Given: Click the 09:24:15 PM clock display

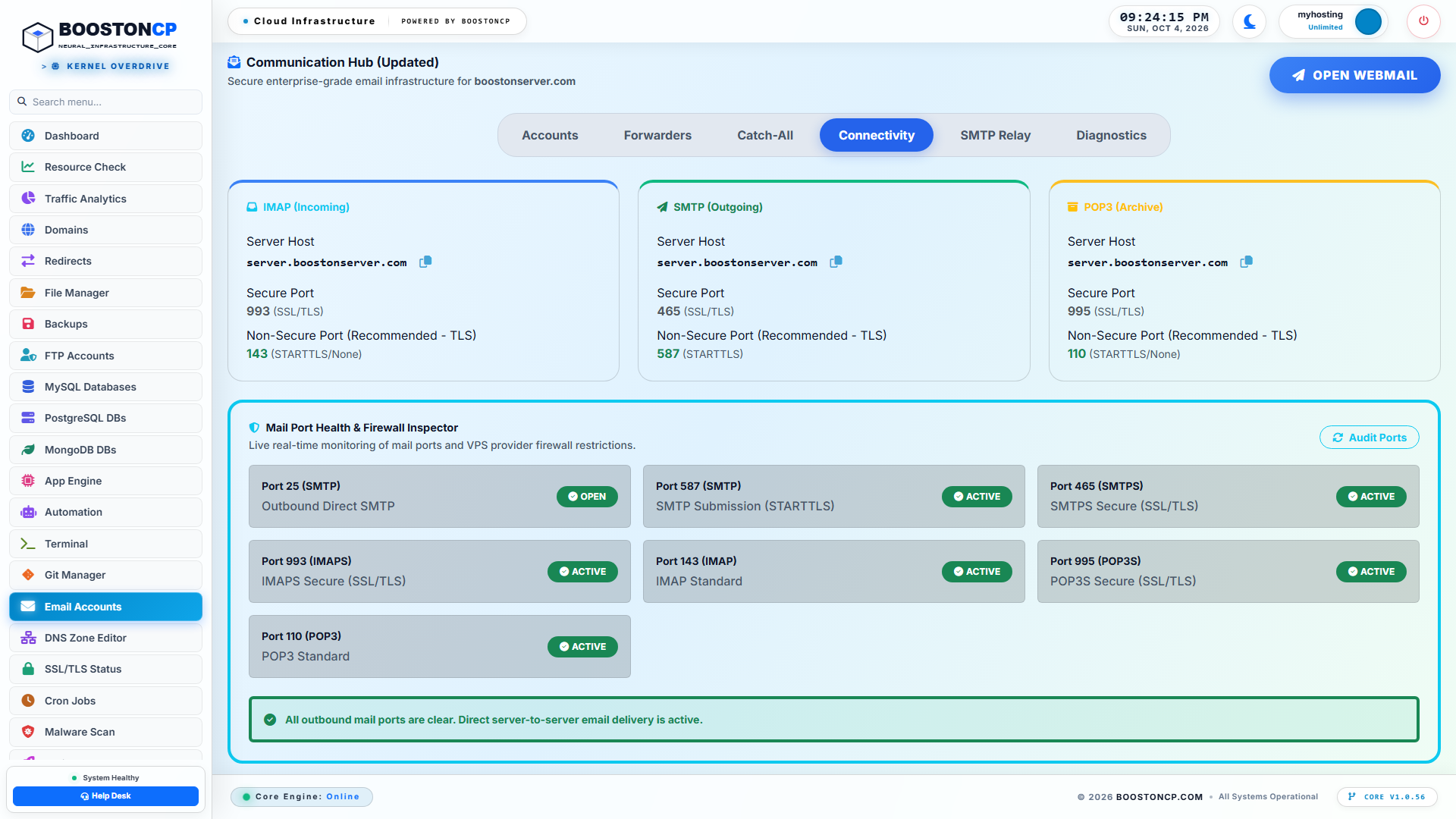Looking at the screenshot, I should coord(1164,17).
